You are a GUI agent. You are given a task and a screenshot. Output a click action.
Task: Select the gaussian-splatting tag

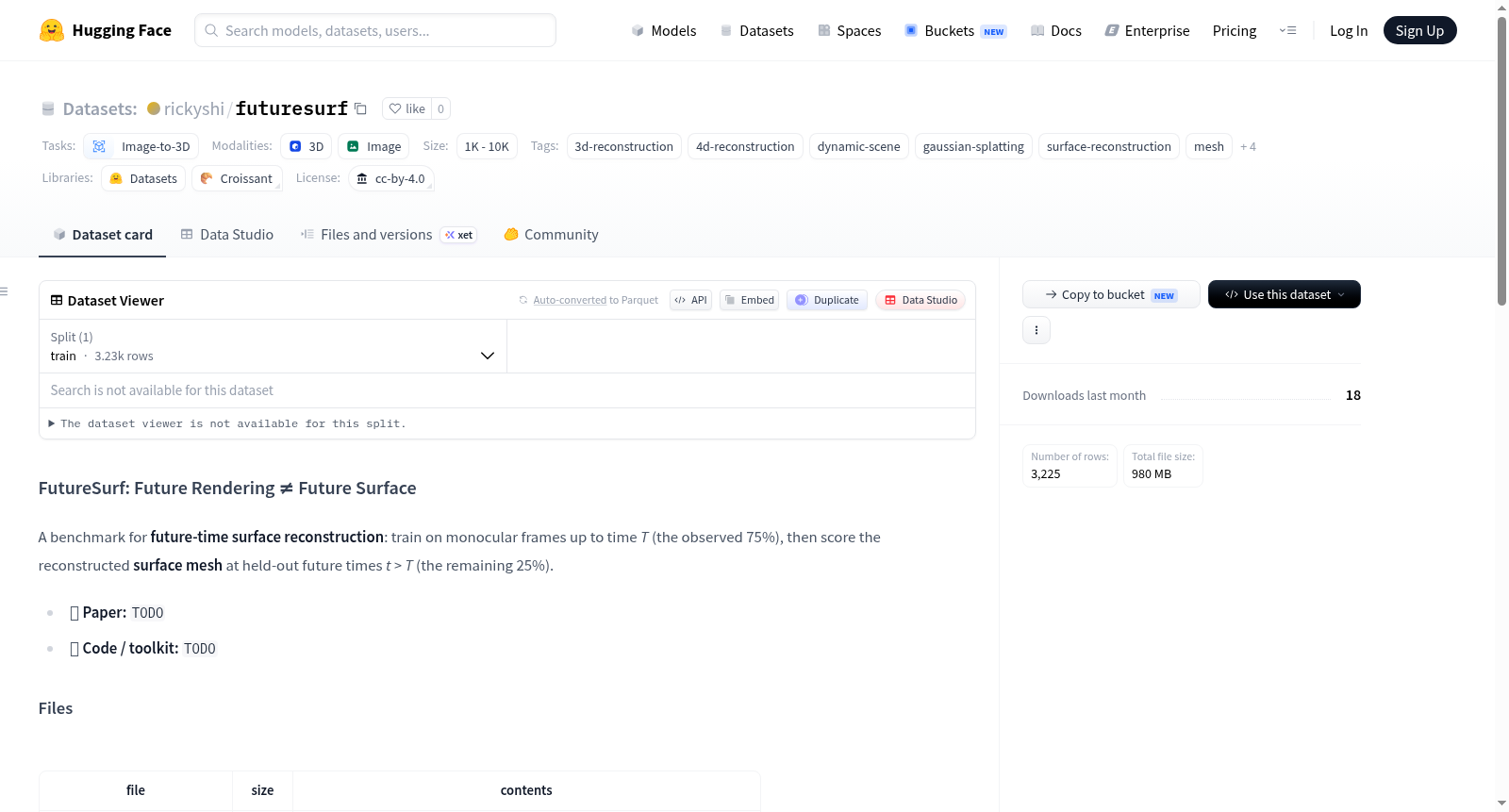point(973,146)
